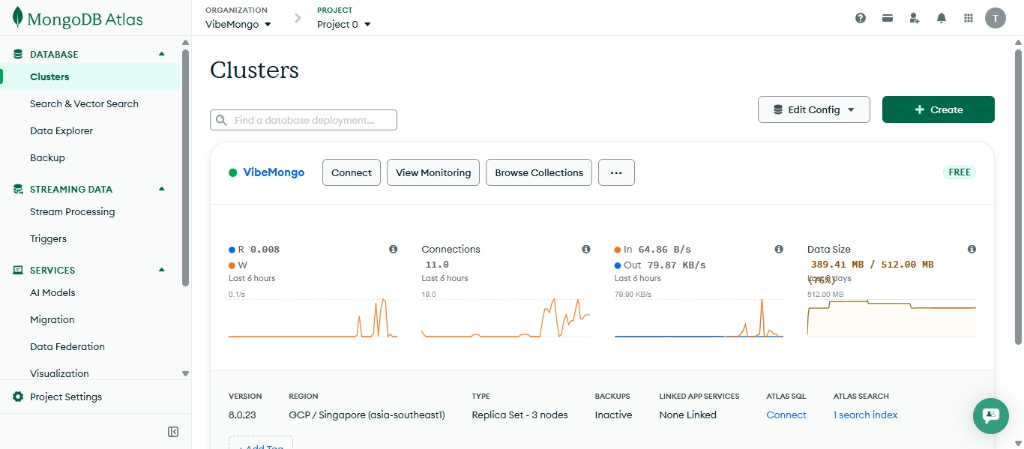
Task: Collapse the DATABASE sidebar section
Action: [x=162, y=54]
